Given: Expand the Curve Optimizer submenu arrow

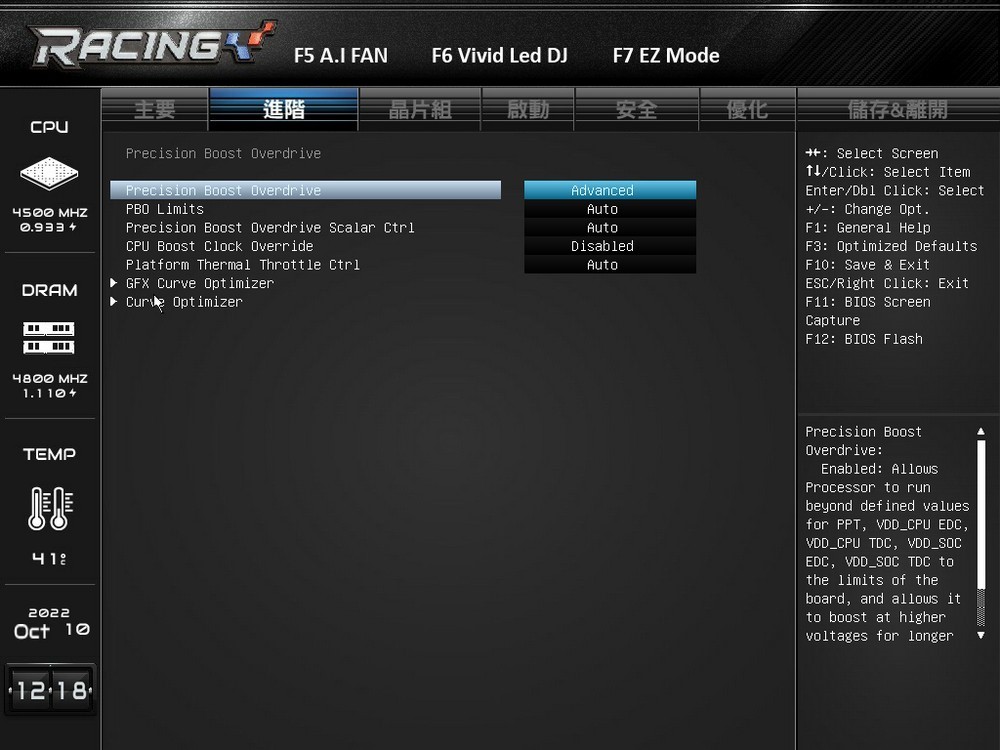Looking at the screenshot, I should pyautogui.click(x=114, y=301).
